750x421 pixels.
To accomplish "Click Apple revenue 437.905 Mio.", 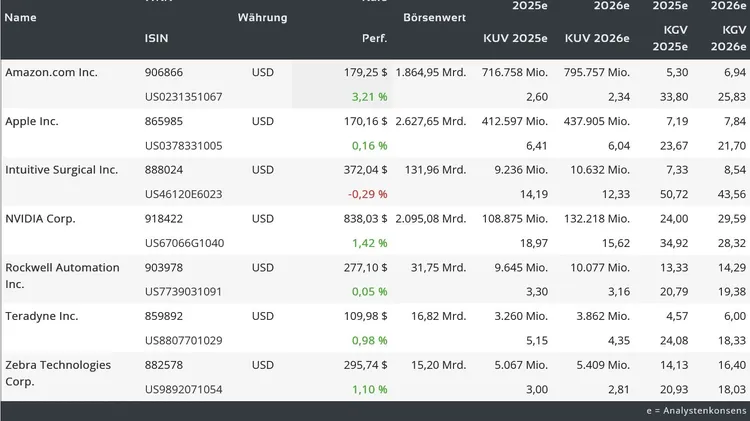I will (x=596, y=121).
